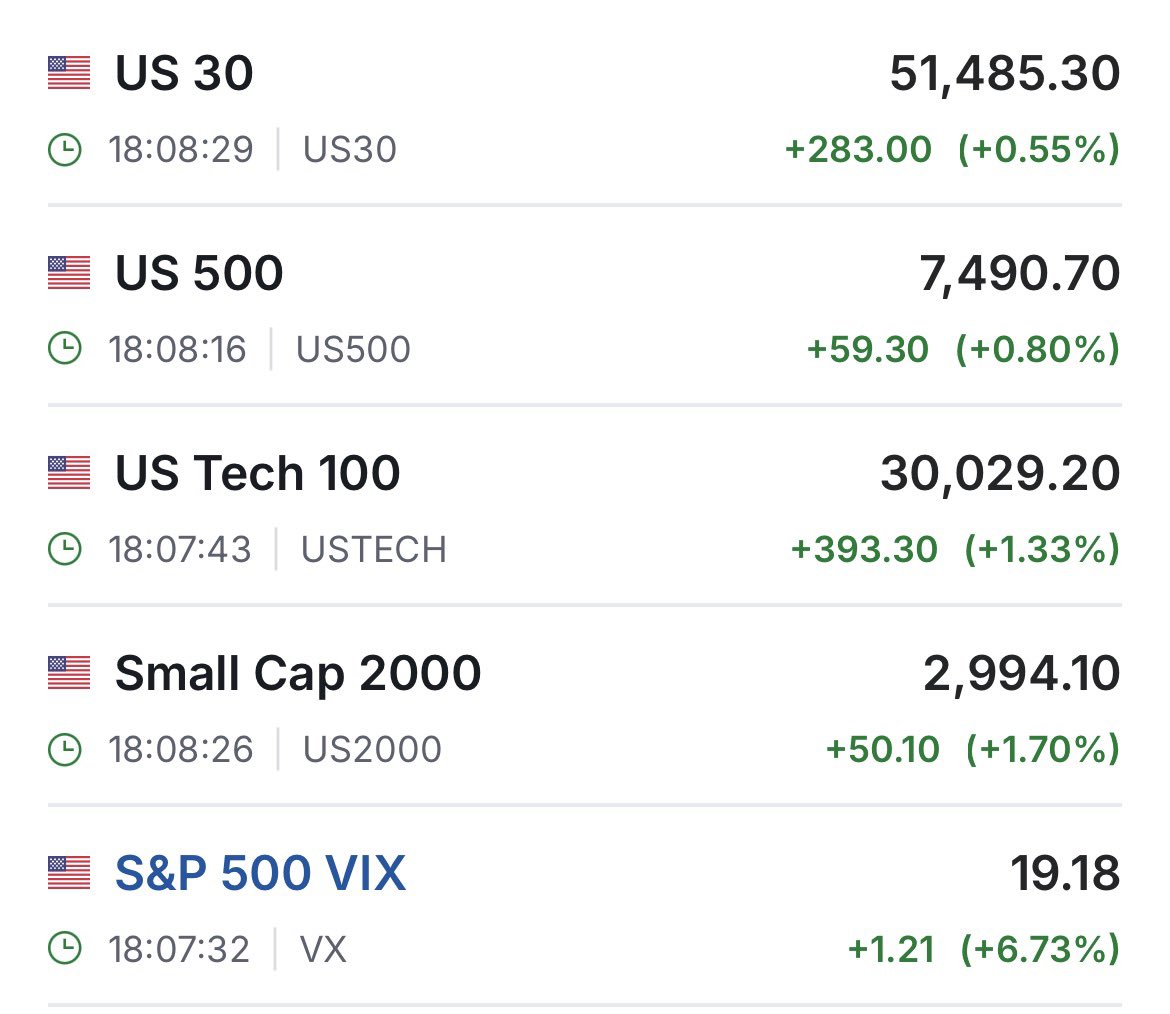Click the US2000 ticker symbol
Viewport: 1170px width, 1014px height.
(372, 750)
